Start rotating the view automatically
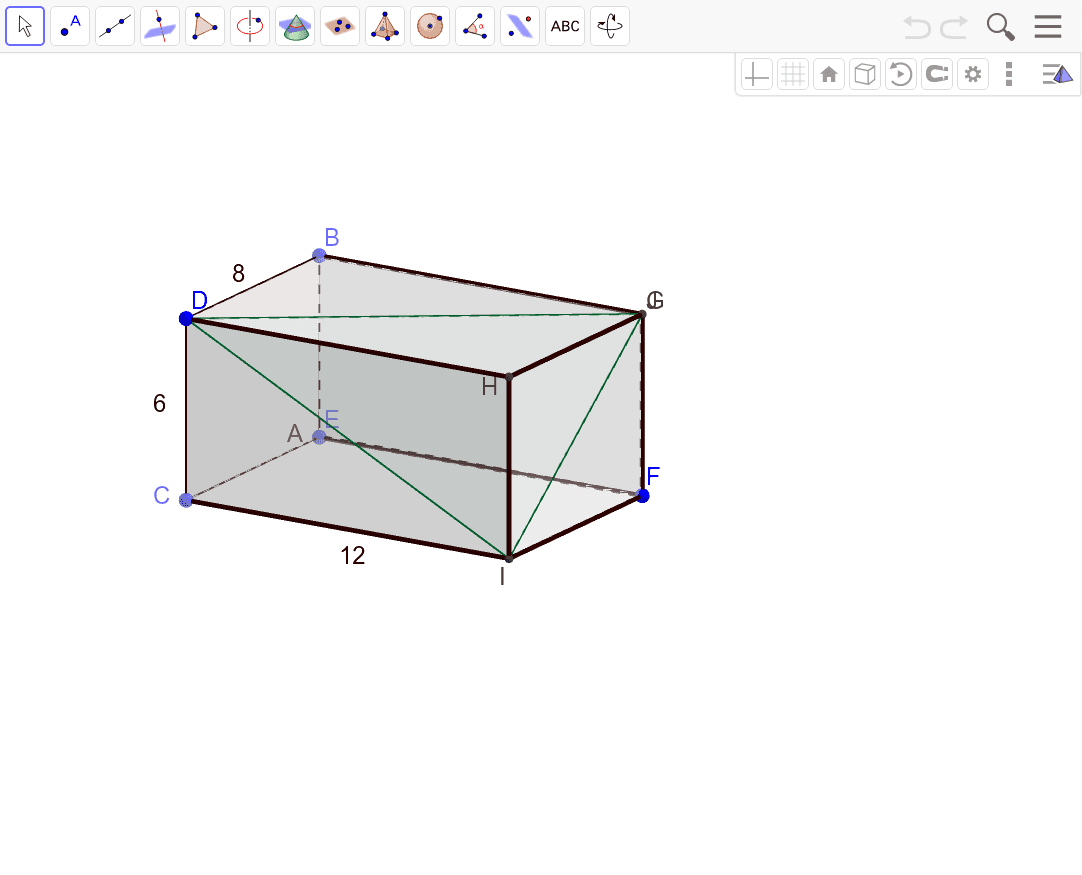 pyautogui.click(x=901, y=74)
